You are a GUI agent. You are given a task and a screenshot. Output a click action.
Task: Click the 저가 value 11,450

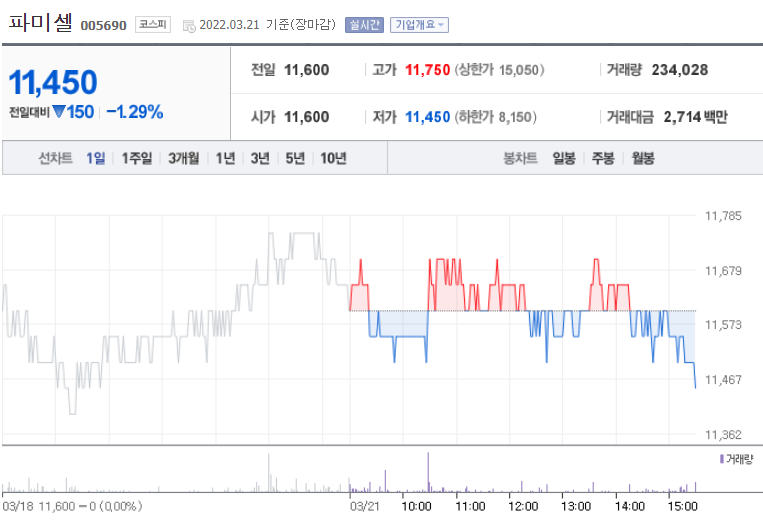point(428,117)
